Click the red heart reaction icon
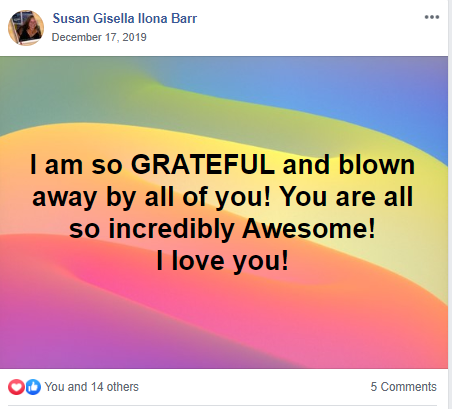Image resolution: width=452 pixels, height=409 pixels. tap(16, 387)
